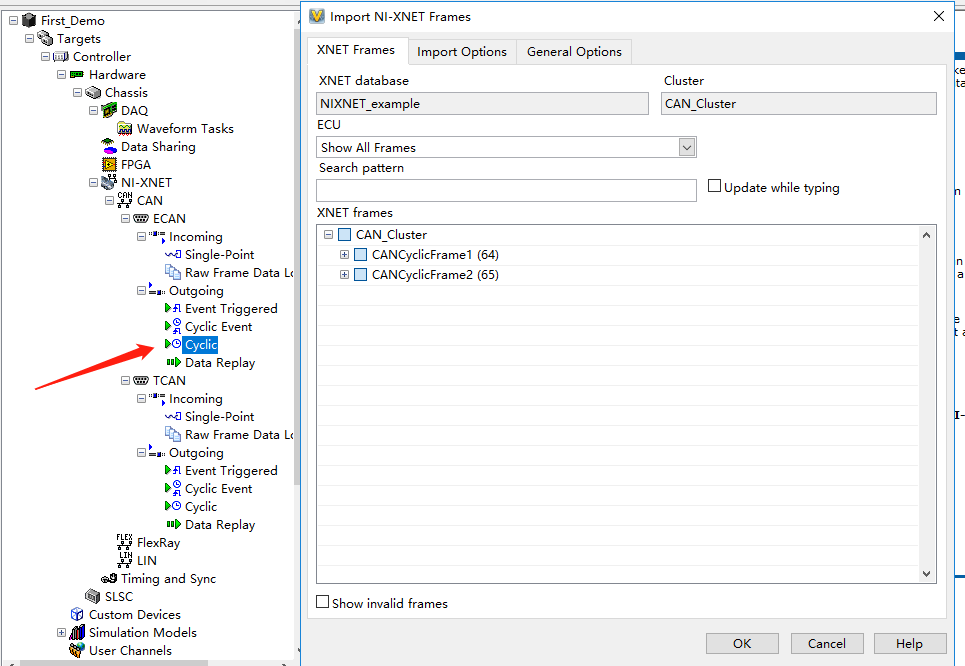
Task: Click the Search pattern input field
Action: (x=507, y=190)
